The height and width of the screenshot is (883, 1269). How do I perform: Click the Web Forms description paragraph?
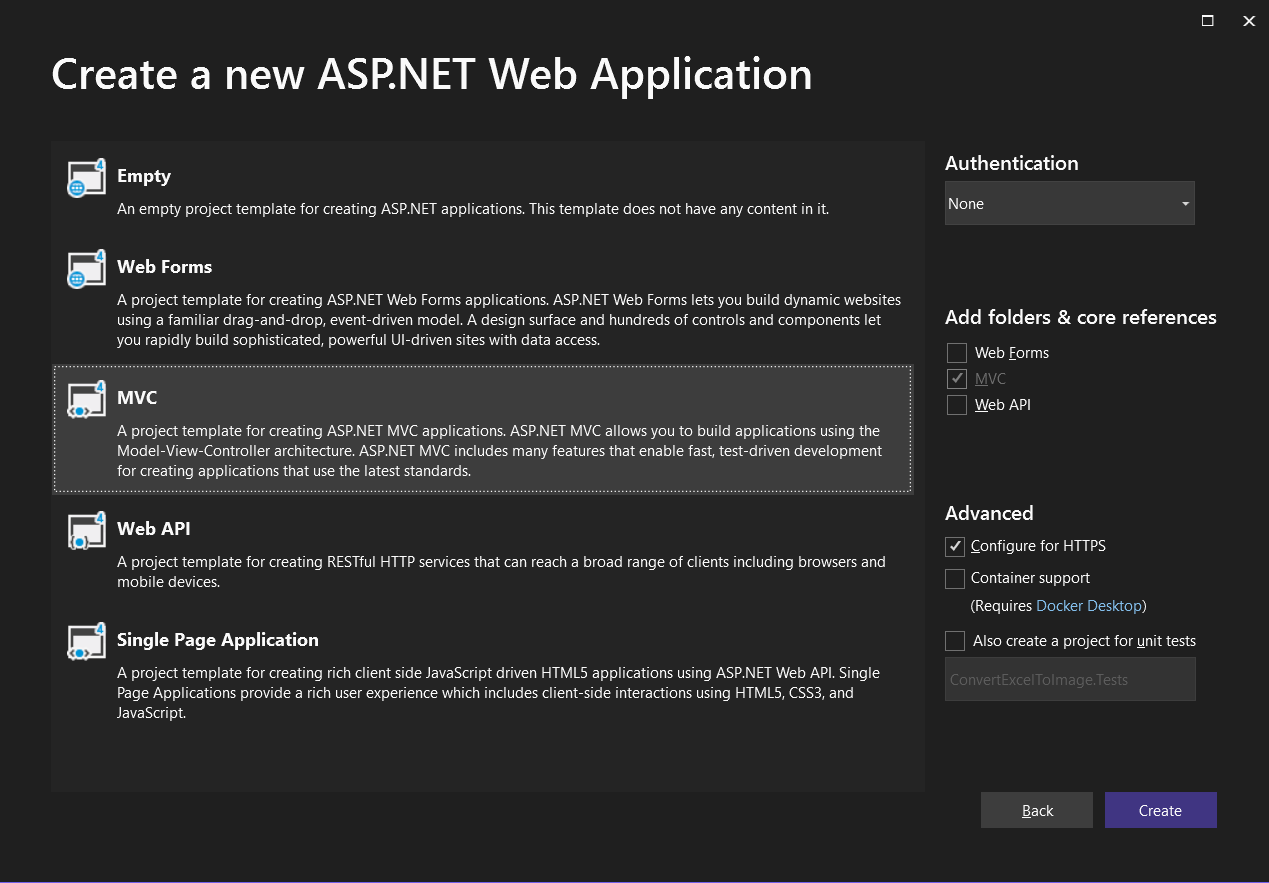[x=509, y=320]
